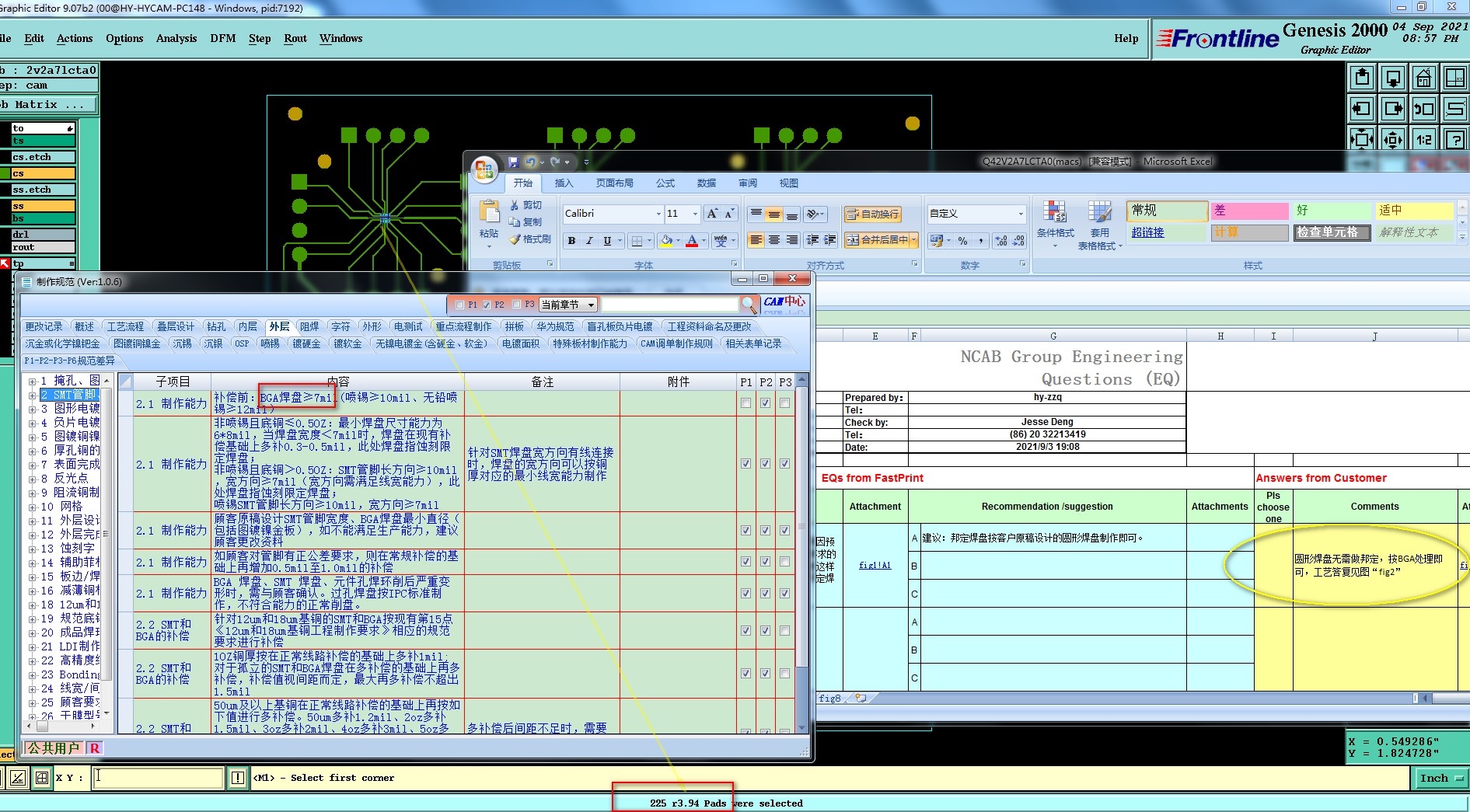Expand tree node 13 蚀刻字
The width and height of the screenshot is (1470, 812).
coord(33,549)
